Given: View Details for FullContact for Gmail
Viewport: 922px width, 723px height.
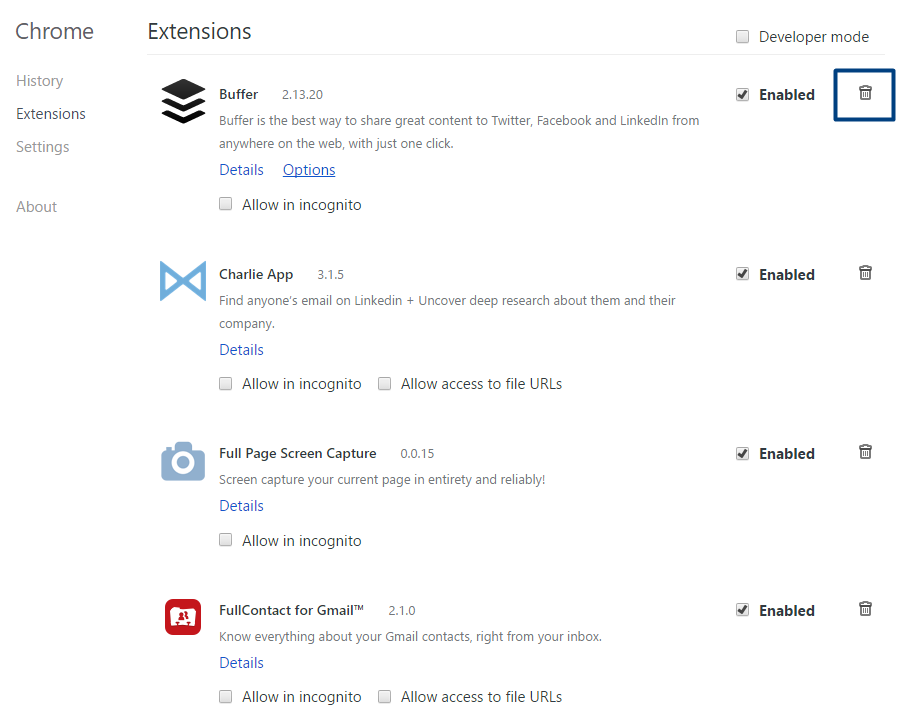Looking at the screenshot, I should (x=241, y=662).
